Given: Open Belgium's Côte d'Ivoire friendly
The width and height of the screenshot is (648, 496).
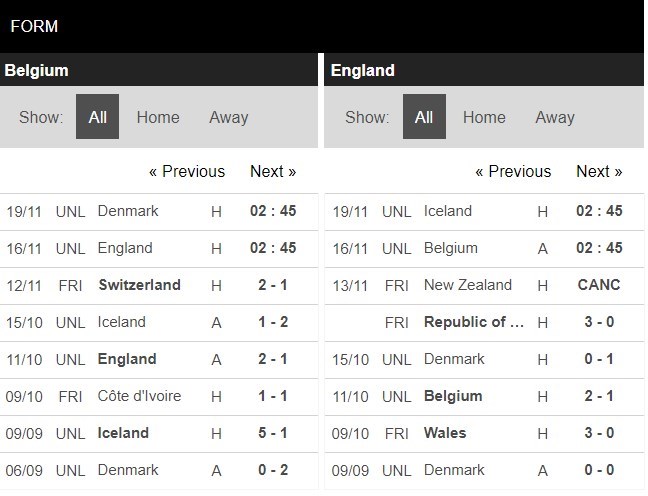Looking at the screenshot, I should point(139,396).
